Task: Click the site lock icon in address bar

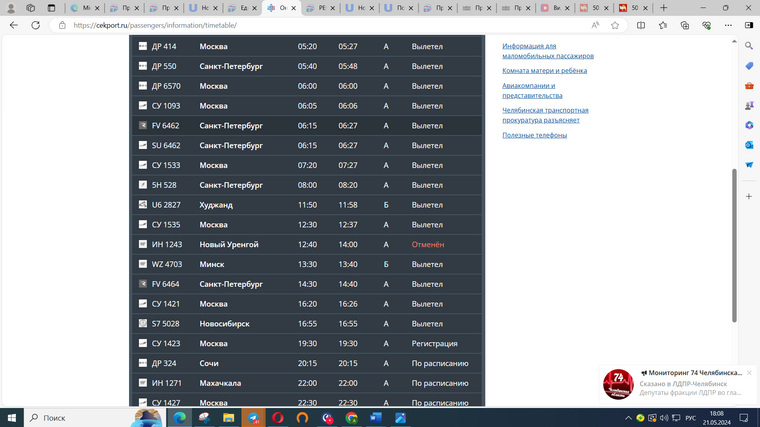Action: (62, 25)
